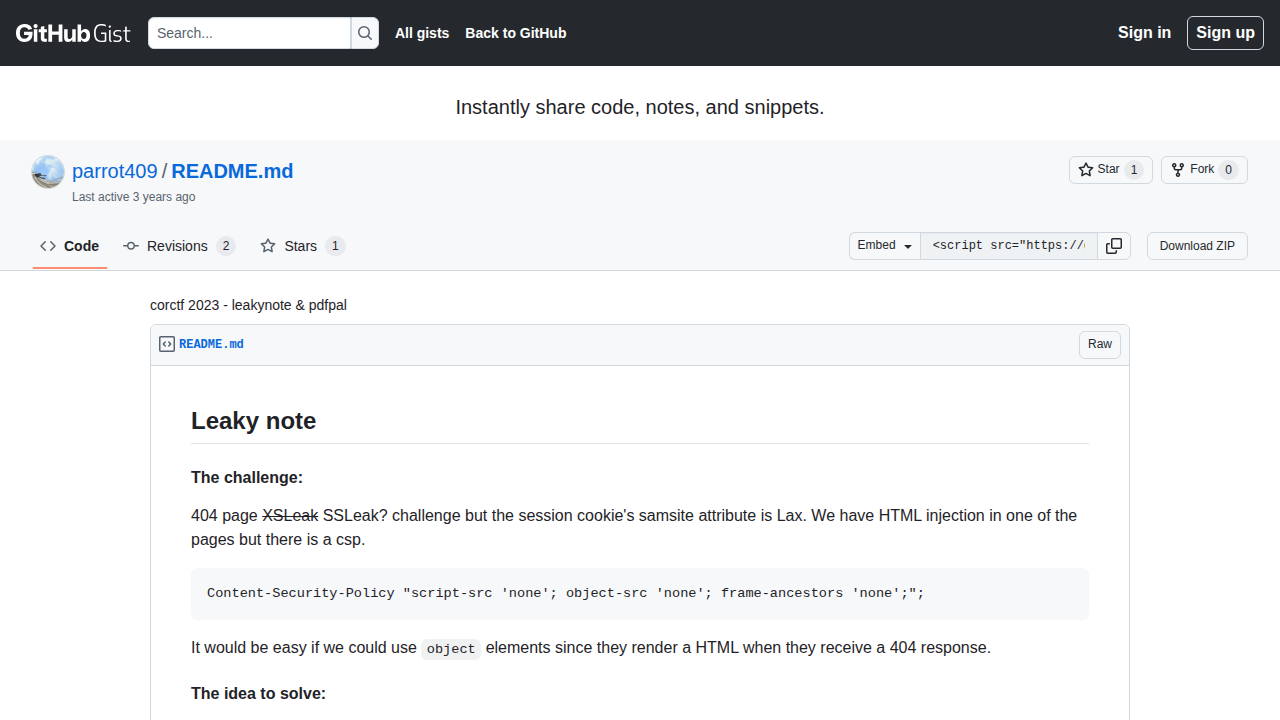Expand the Embed dropdown
This screenshot has width=1280, height=720.
885,246
